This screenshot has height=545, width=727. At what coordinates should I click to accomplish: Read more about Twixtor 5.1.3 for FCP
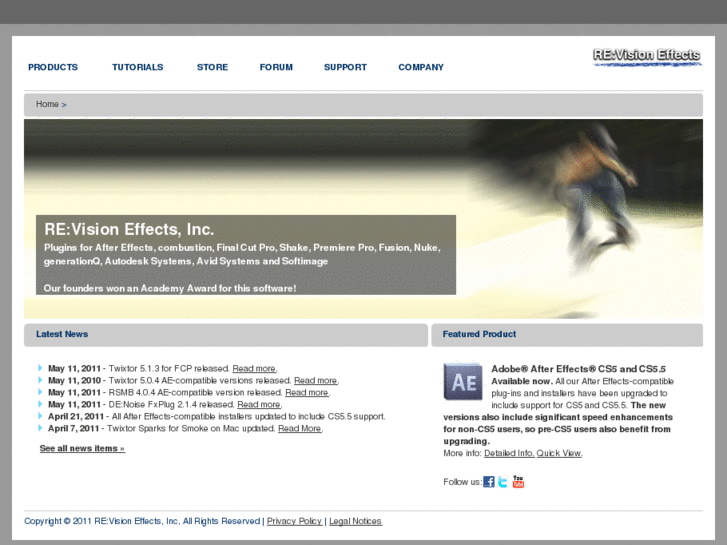(254, 368)
